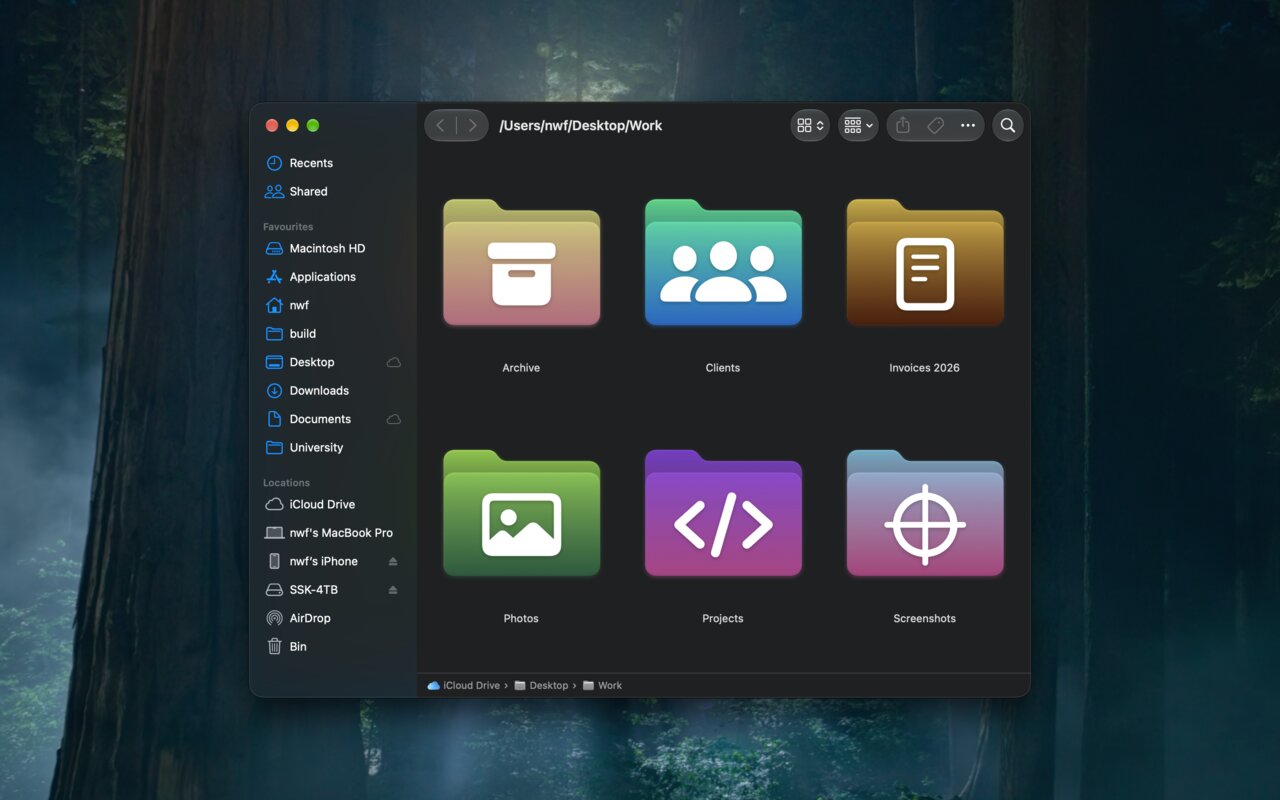Viewport: 1280px width, 800px height.
Task: Click the Screenshots folder name label
Action: pos(925,619)
